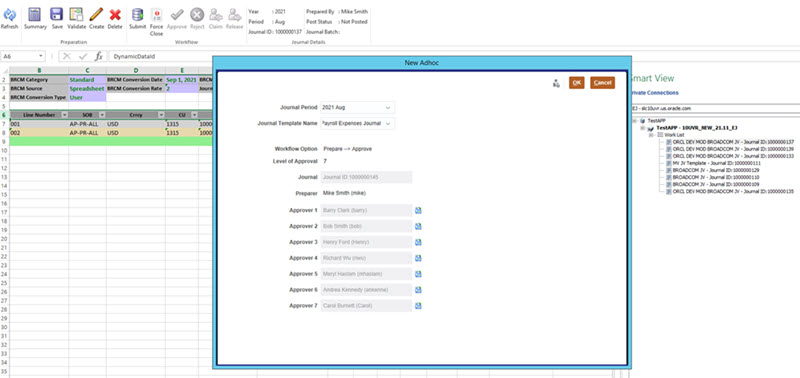Click the Approve checkmark icon
Screen dimensions: 800x378
(177, 15)
